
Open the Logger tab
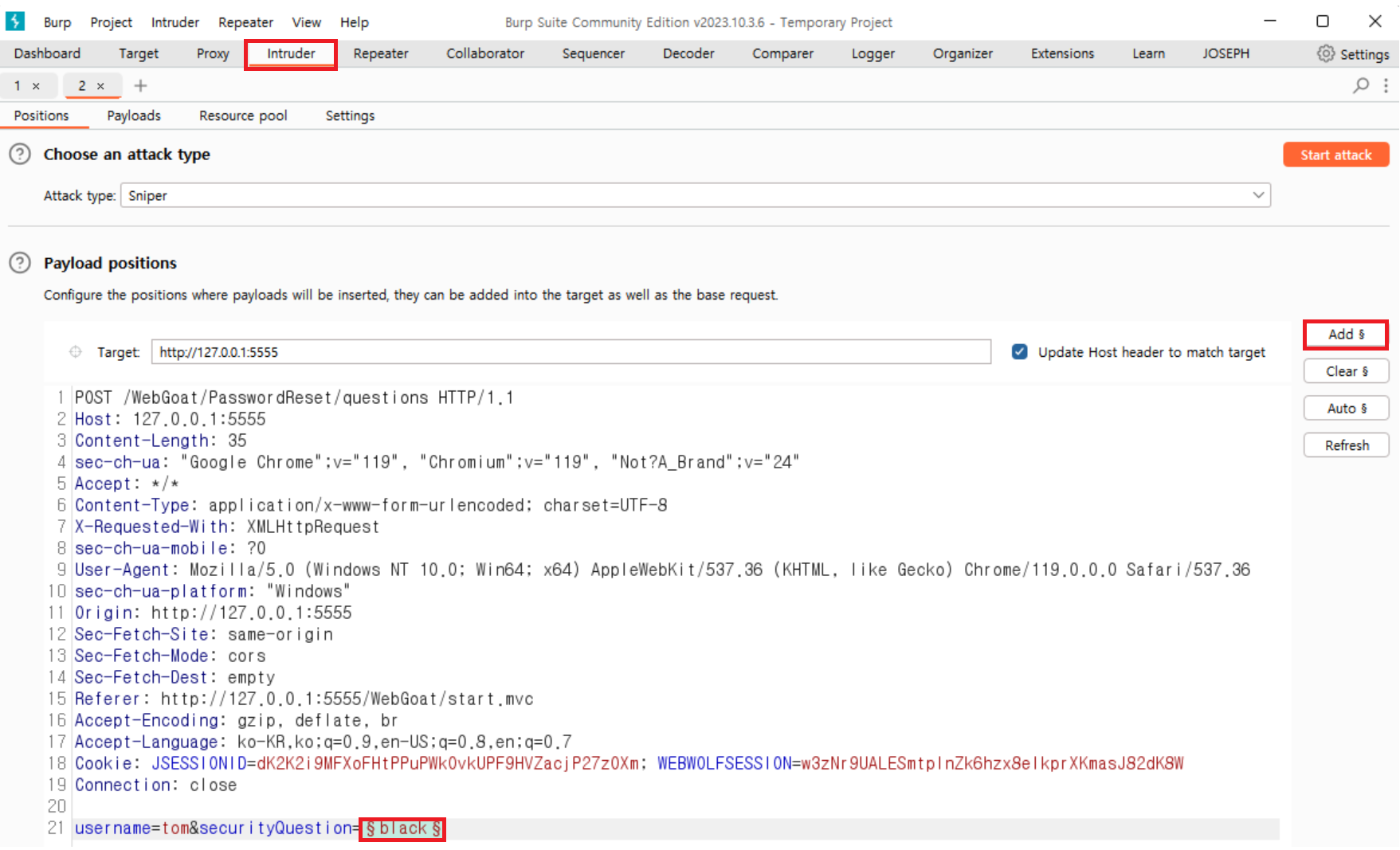point(873,53)
